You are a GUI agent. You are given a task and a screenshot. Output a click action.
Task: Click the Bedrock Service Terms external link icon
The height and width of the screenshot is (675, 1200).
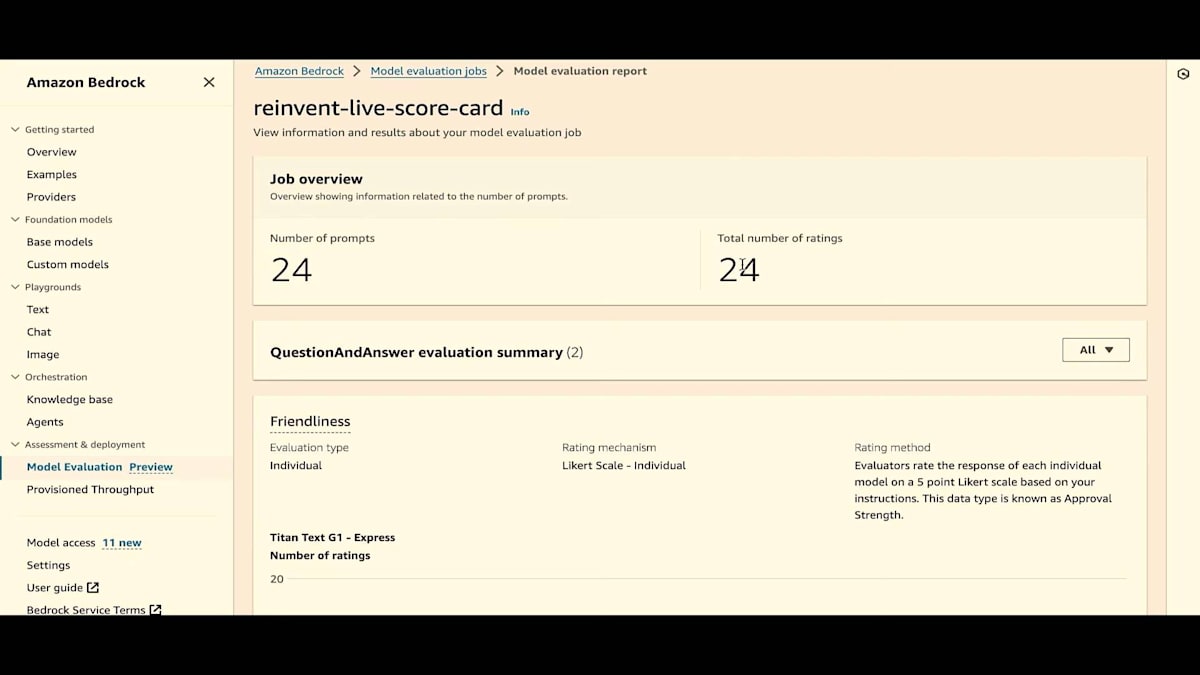pyautogui.click(x=155, y=610)
